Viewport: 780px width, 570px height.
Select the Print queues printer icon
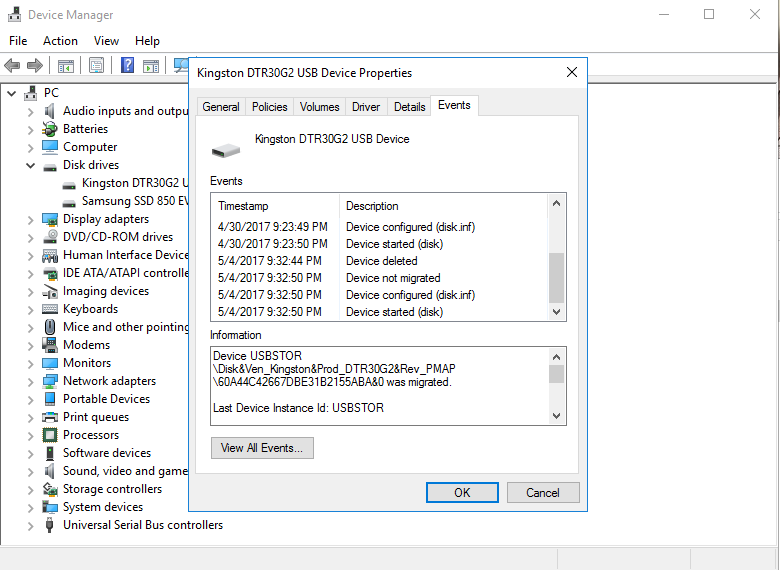[x=50, y=417]
